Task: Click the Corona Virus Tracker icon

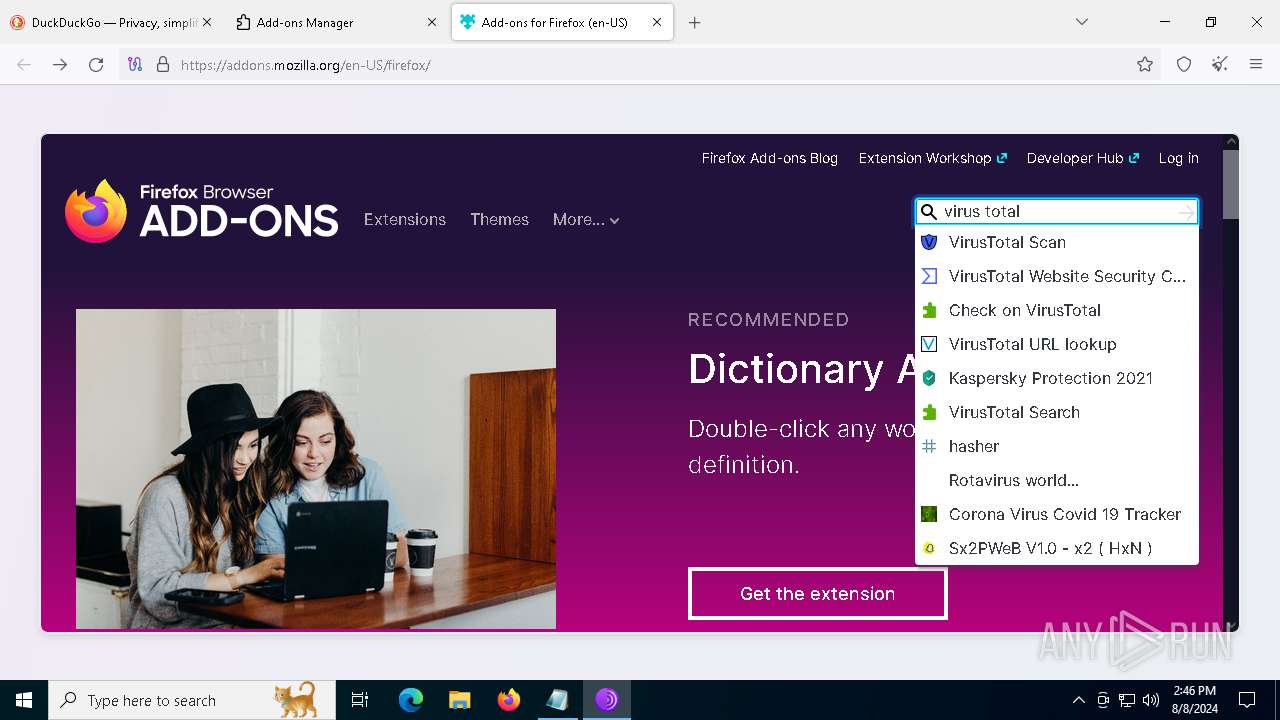Action: [929, 514]
